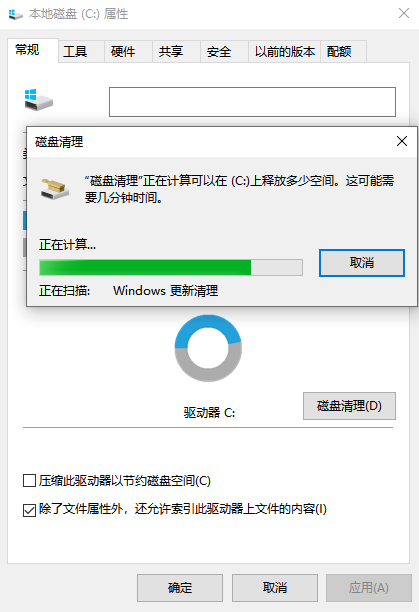Open the 硬件 tab
419x612 pixels.
click(128, 51)
